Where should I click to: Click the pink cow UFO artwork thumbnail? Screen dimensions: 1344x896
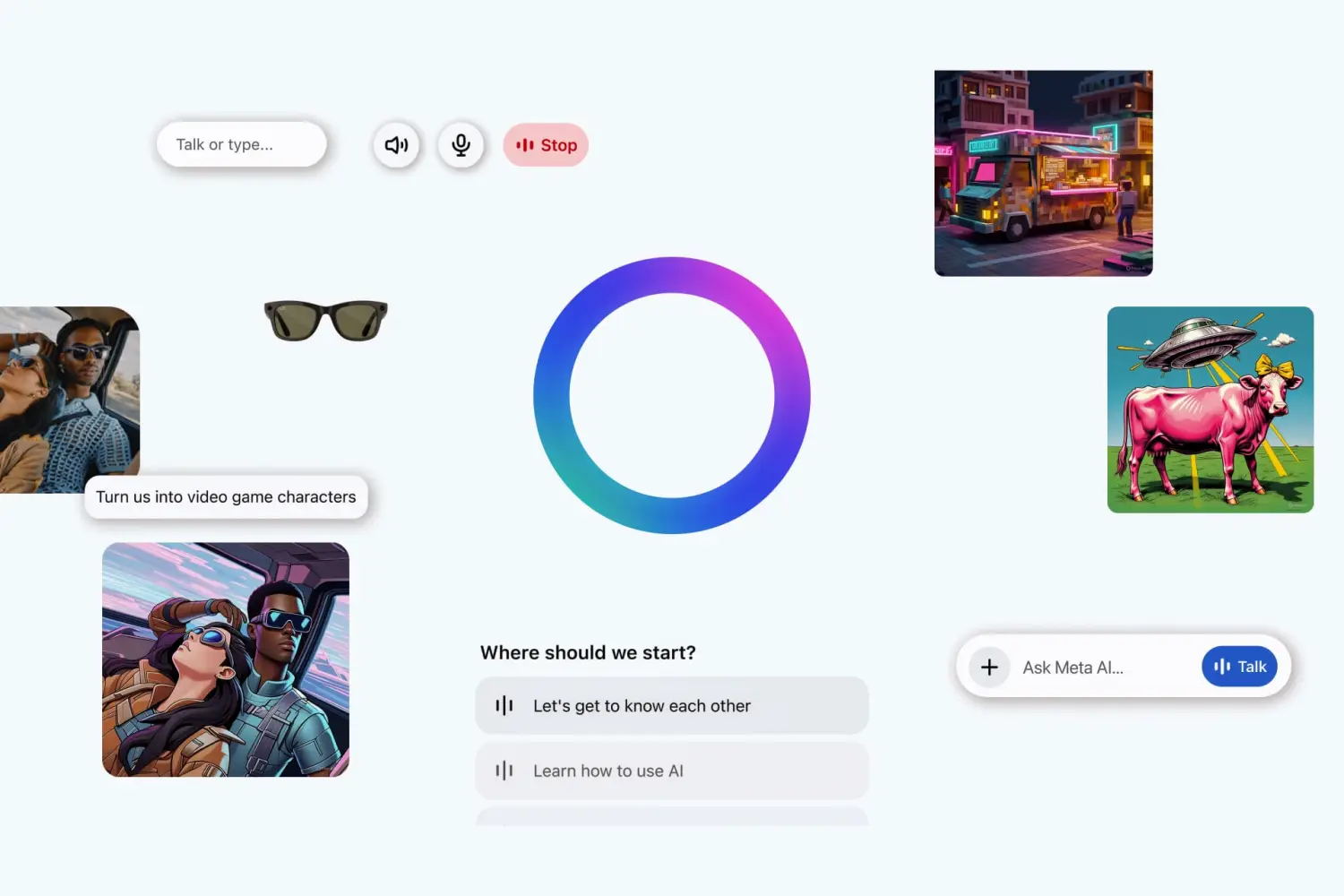tap(1209, 410)
